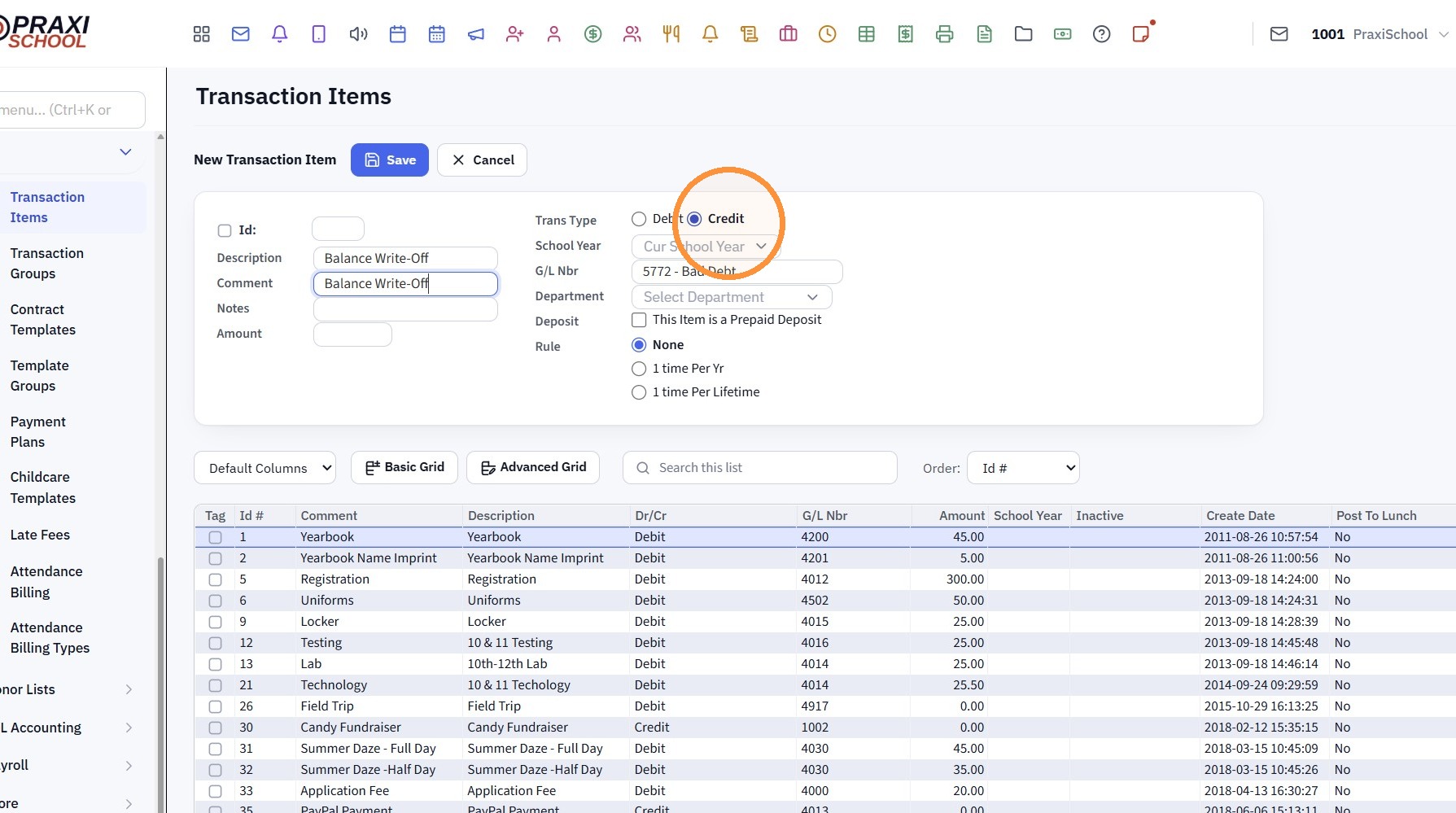The image size is (1456, 813).
Task: Click the printer icon
Action: [x=945, y=34]
